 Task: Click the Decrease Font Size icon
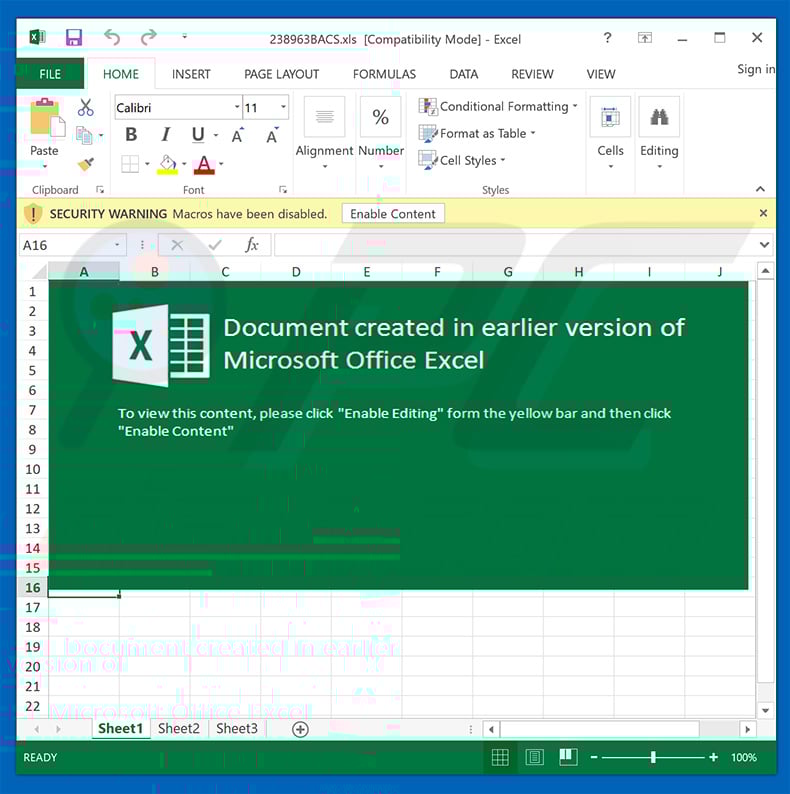click(x=272, y=135)
